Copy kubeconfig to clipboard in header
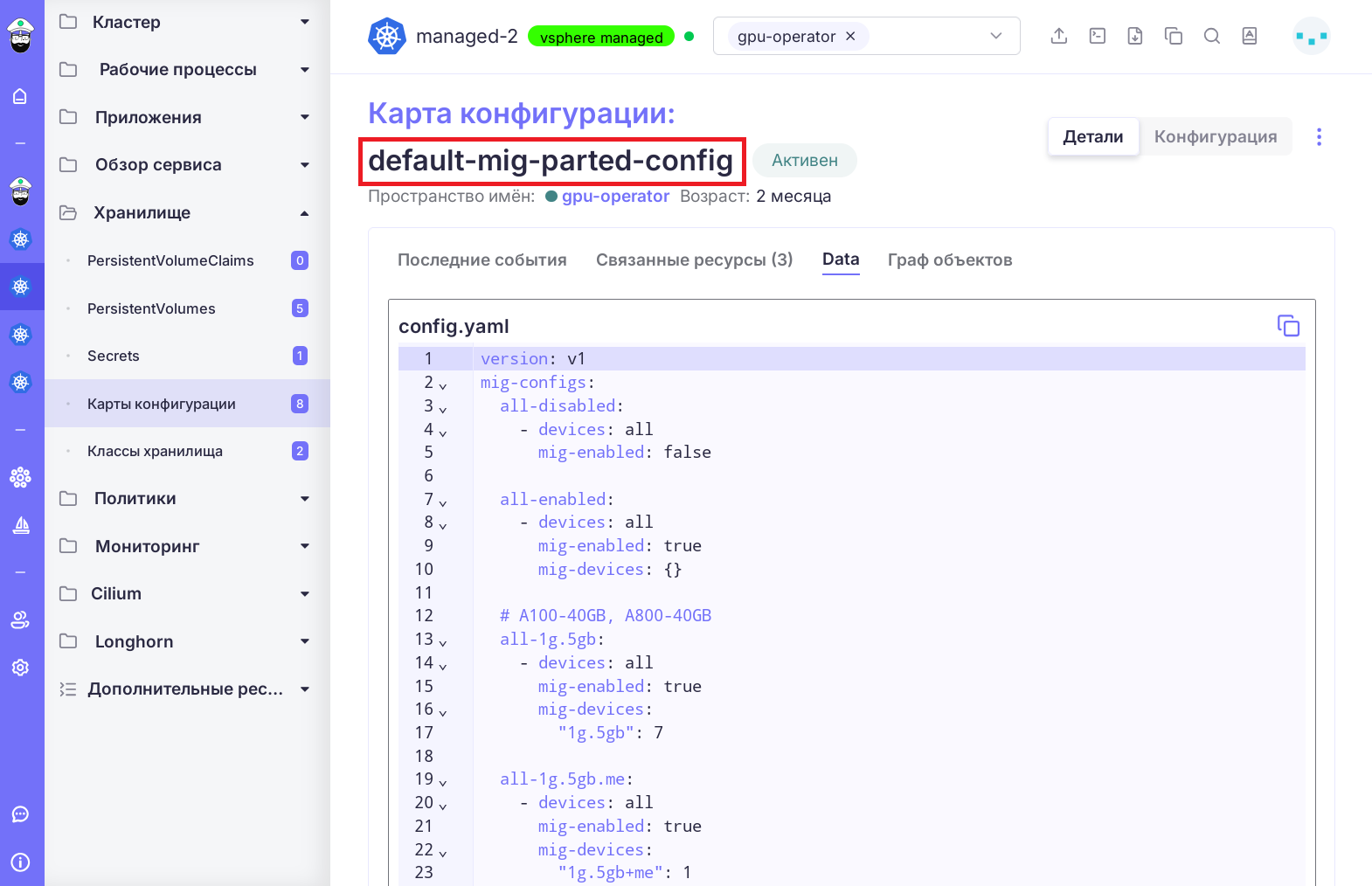 pyautogui.click(x=1174, y=36)
